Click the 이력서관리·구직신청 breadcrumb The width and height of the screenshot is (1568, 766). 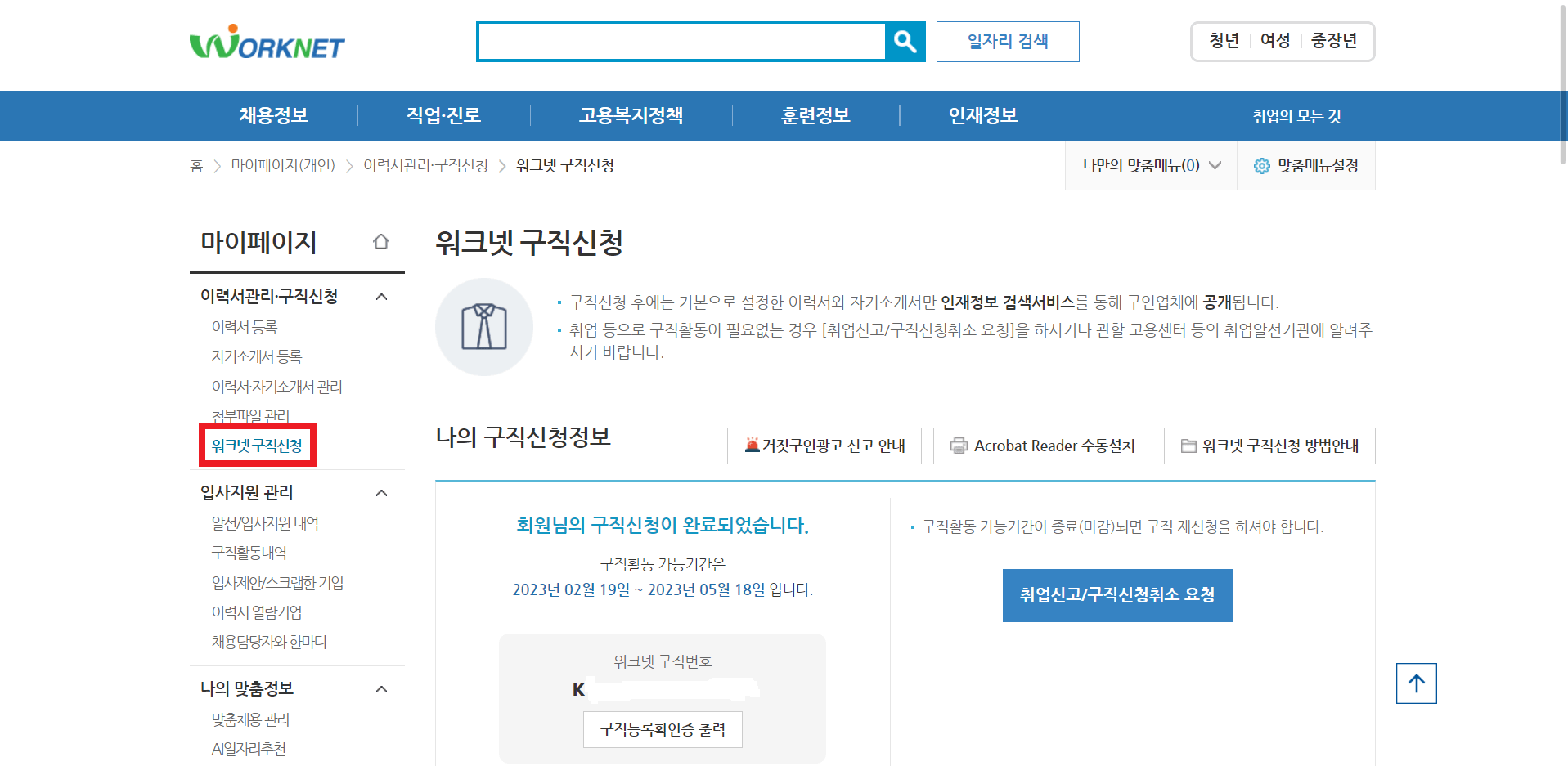[426, 166]
